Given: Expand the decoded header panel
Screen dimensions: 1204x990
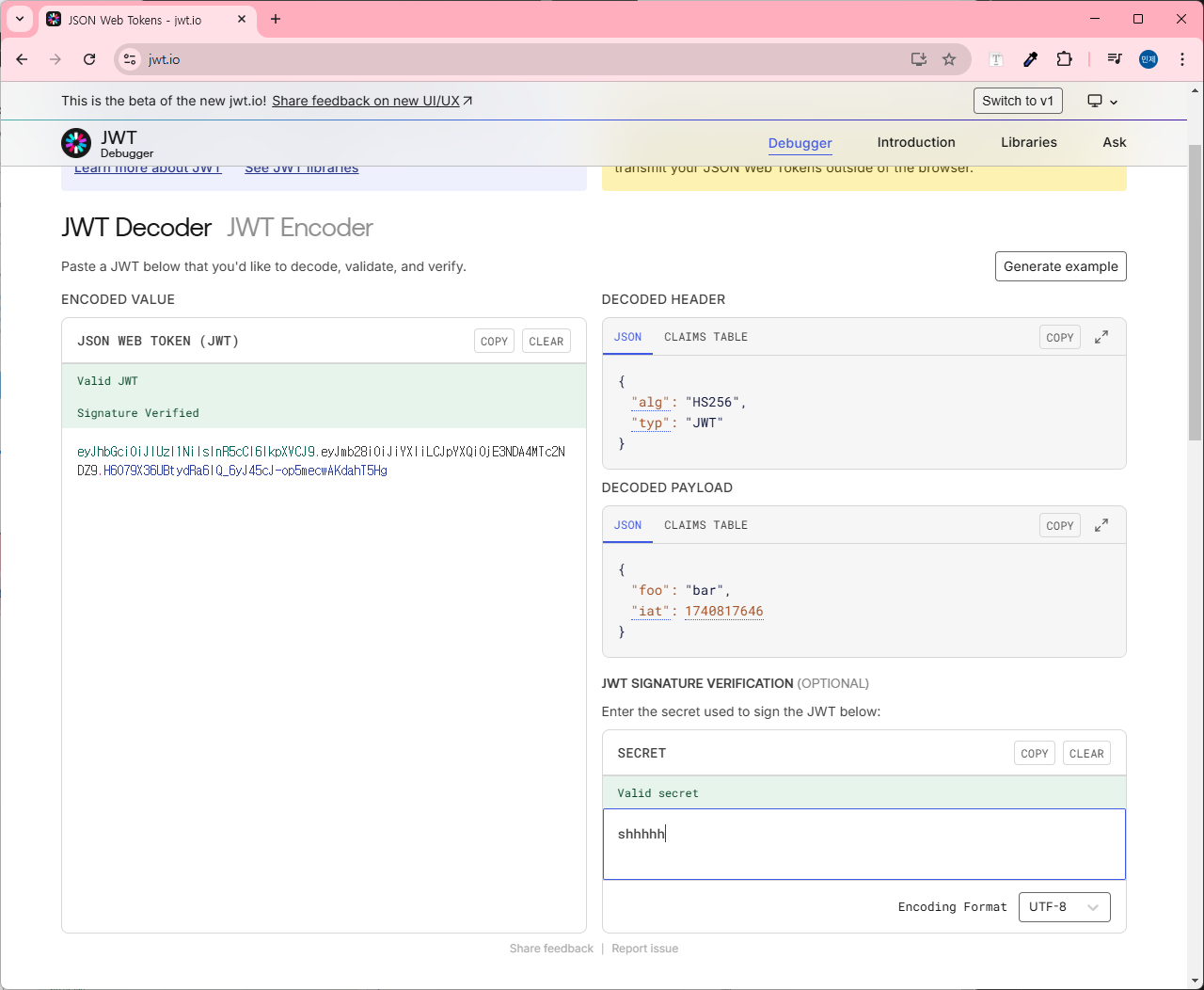Looking at the screenshot, I should pos(1101,337).
